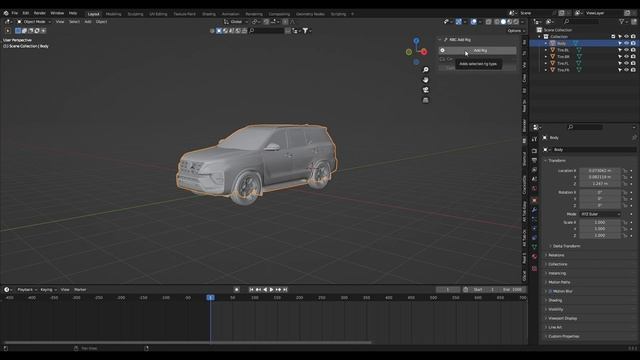This screenshot has width=640, height=360.
Task: Expand the Viewport Display panel
Action: (562, 318)
